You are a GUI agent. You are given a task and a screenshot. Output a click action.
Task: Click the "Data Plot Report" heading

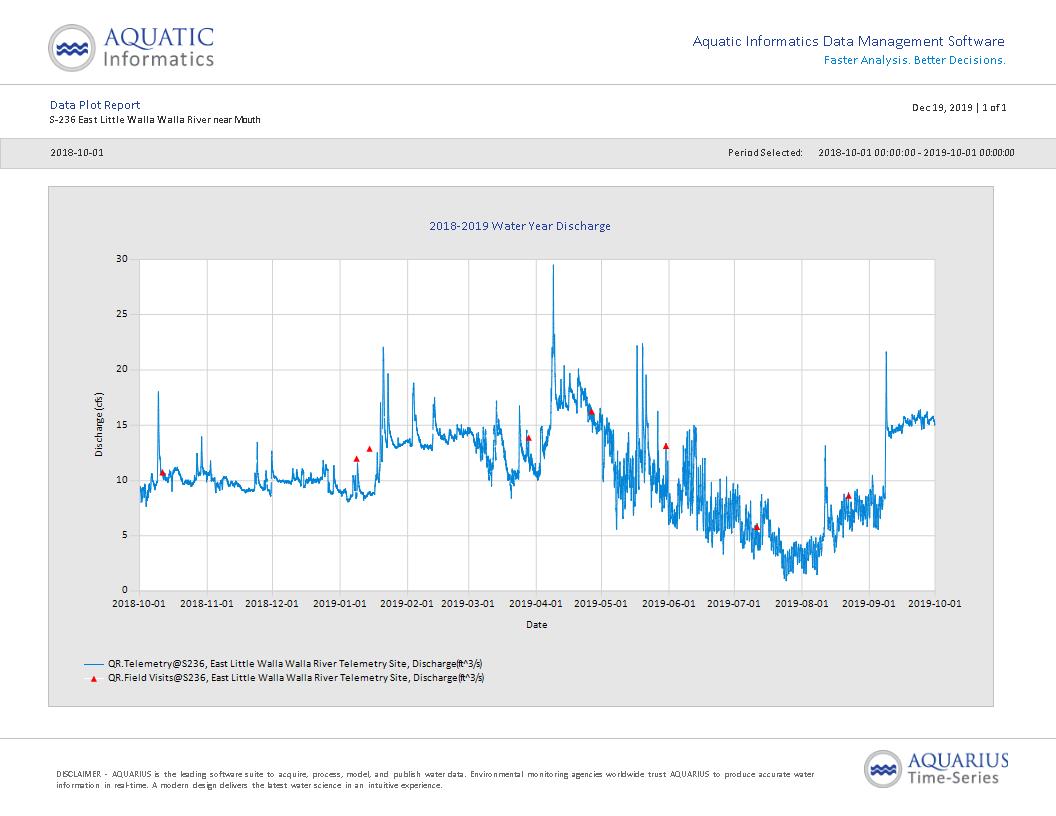pos(95,105)
